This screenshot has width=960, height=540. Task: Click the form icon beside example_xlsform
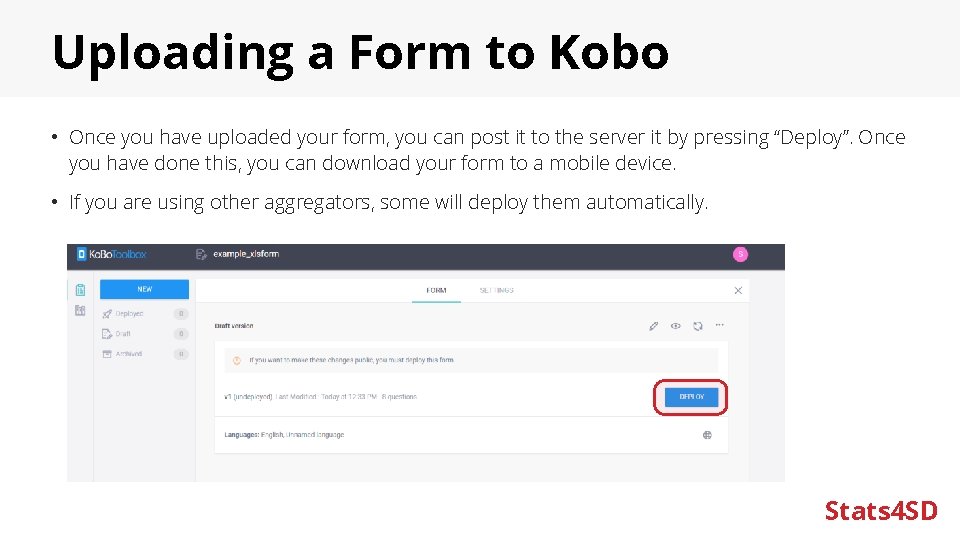[x=202, y=255]
